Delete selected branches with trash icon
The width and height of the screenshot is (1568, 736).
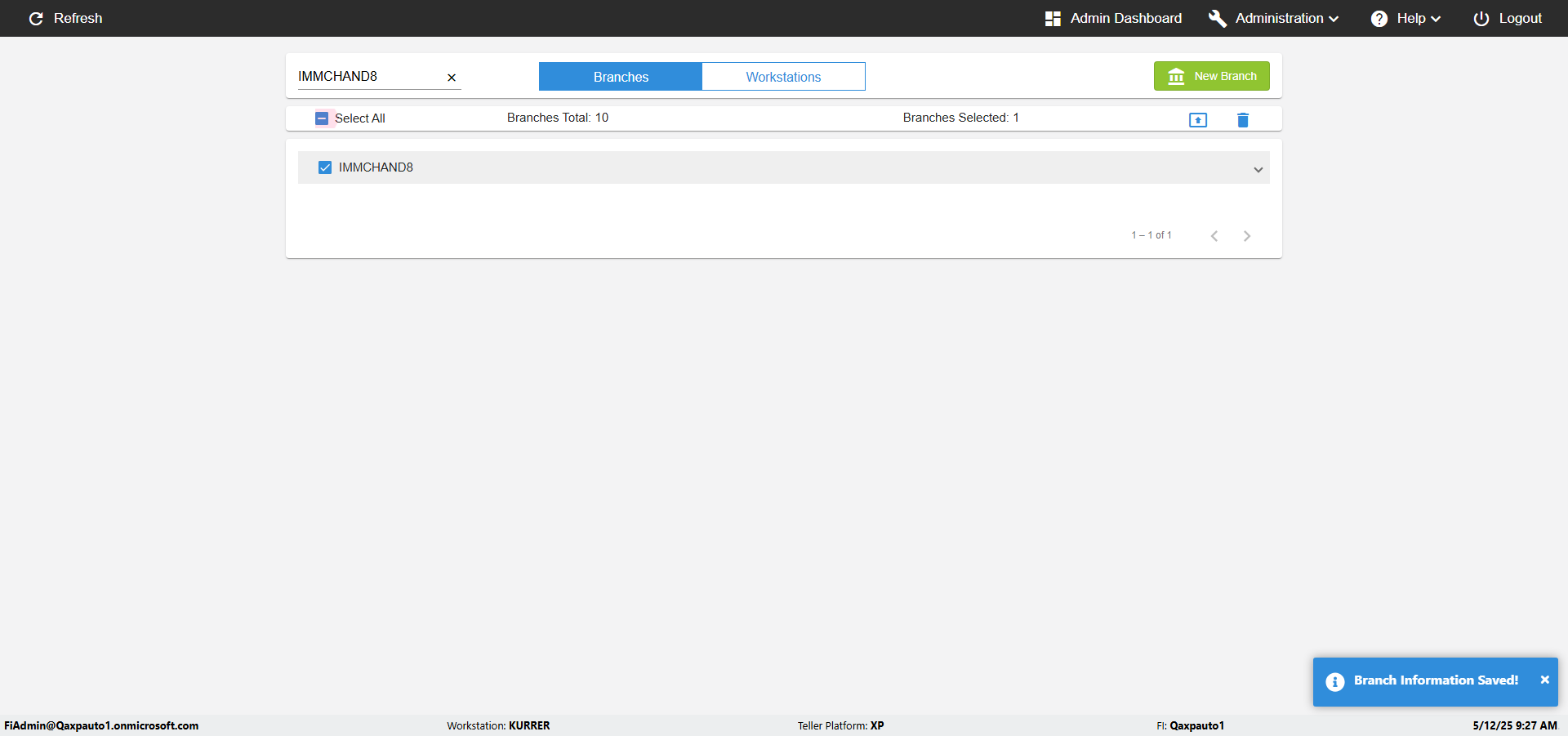tap(1243, 120)
